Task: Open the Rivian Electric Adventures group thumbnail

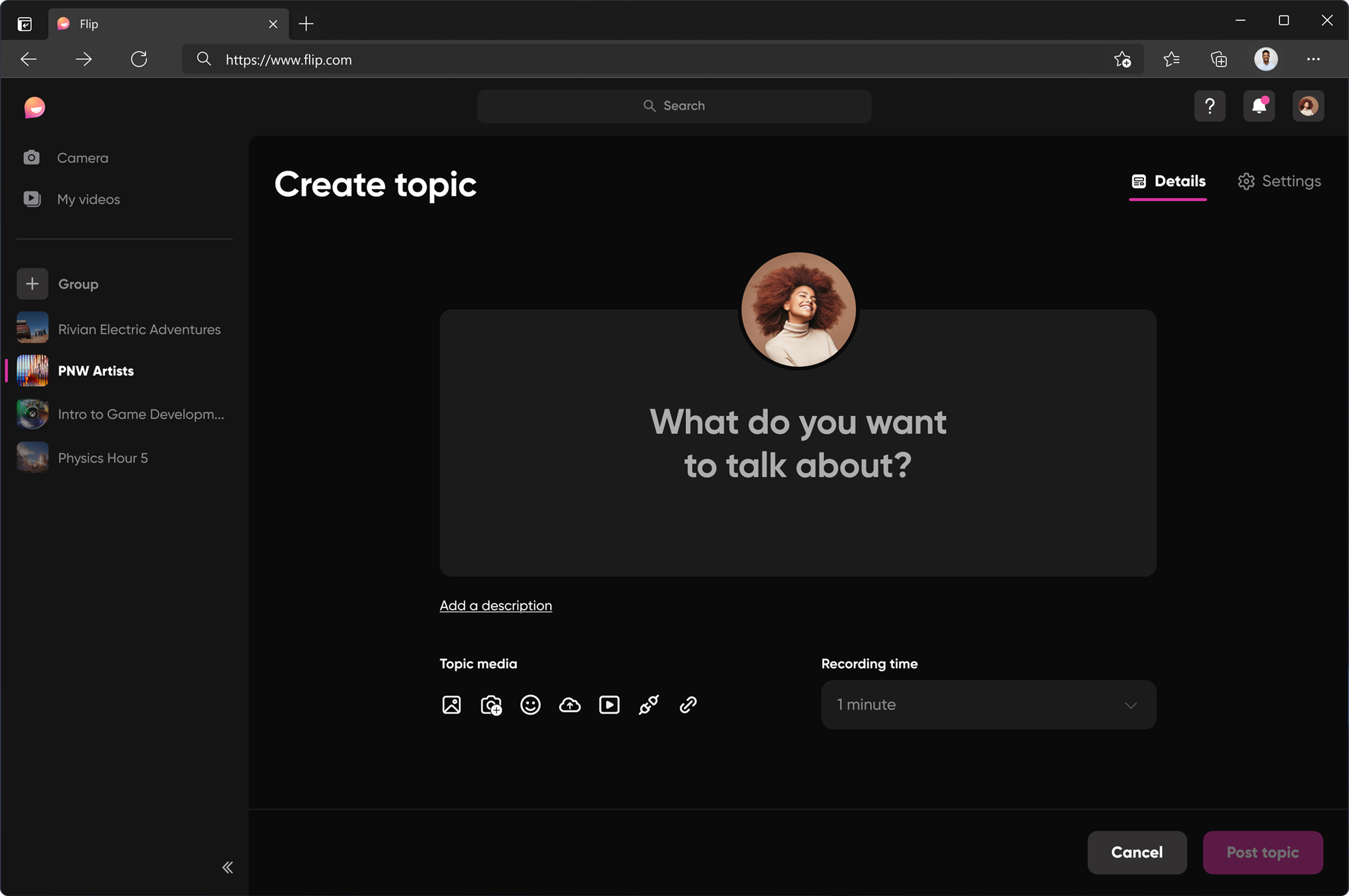Action: point(32,329)
